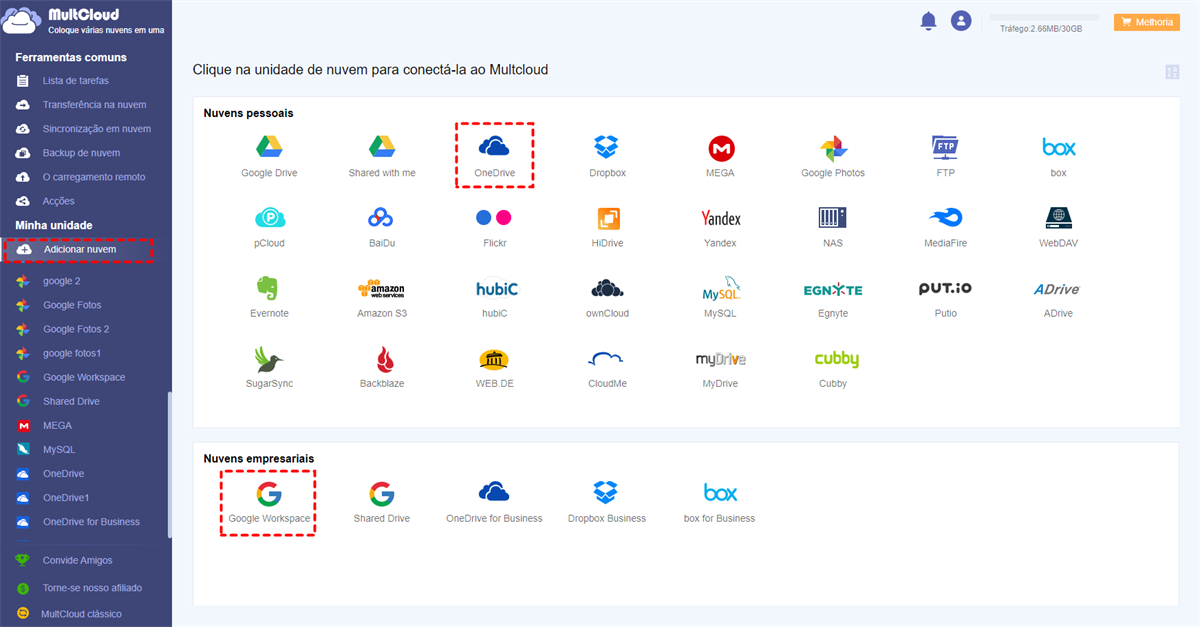Add a Dropbox cloud drive
This screenshot has height=627, width=1200.
coord(607,156)
